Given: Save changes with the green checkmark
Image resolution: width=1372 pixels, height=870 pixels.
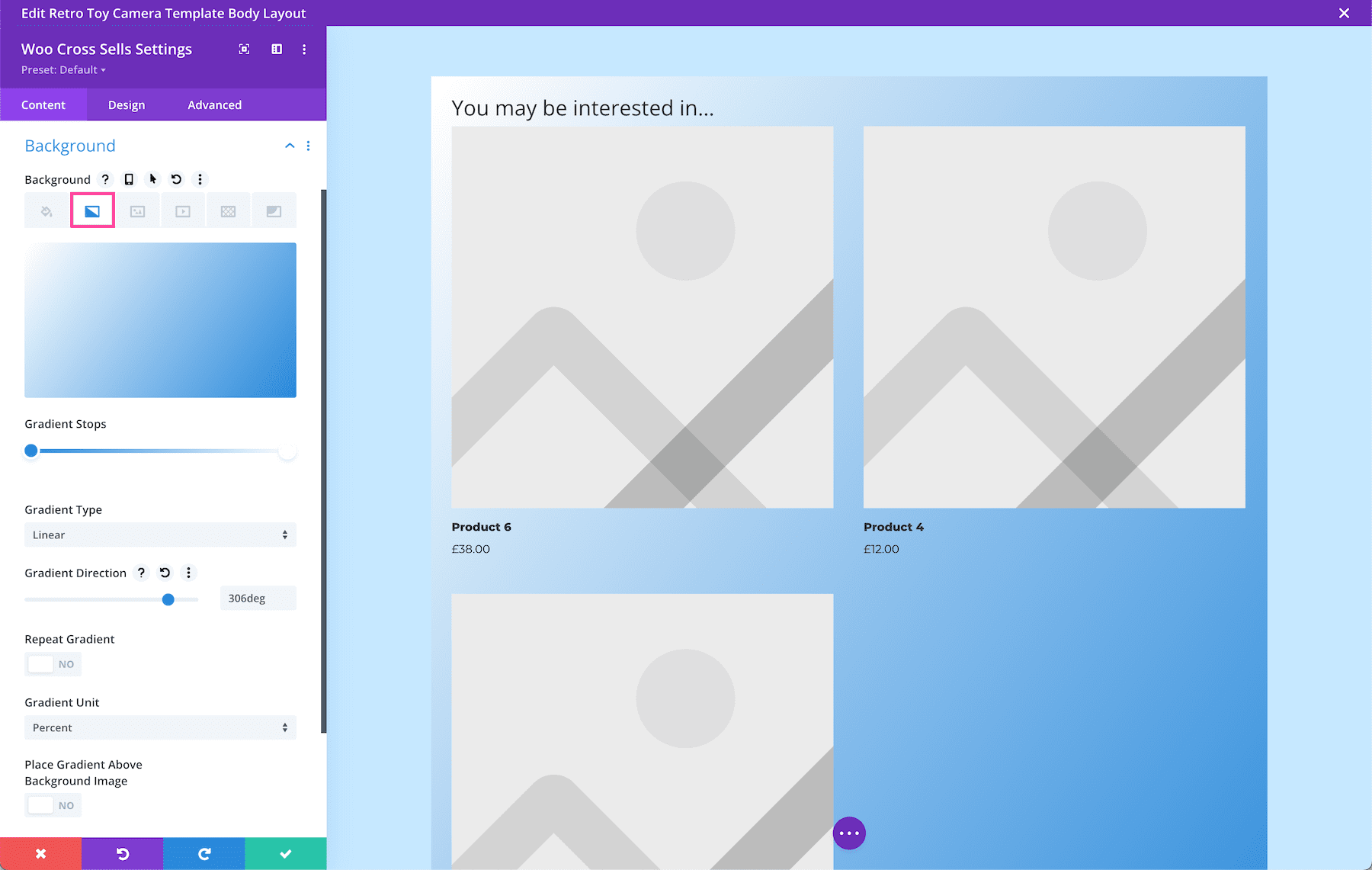Looking at the screenshot, I should pyautogui.click(x=285, y=853).
